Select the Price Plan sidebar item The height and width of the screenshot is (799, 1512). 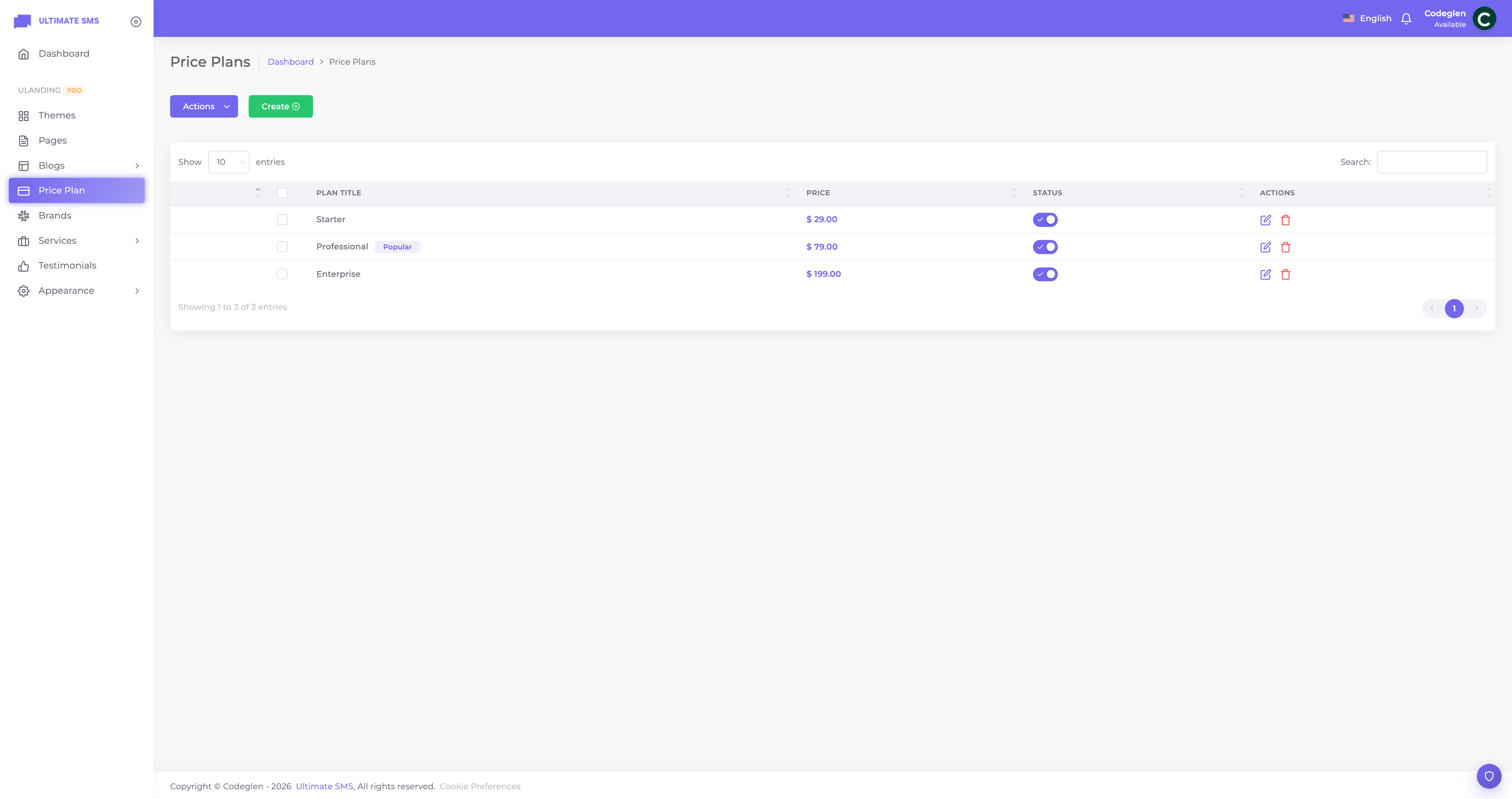click(77, 190)
